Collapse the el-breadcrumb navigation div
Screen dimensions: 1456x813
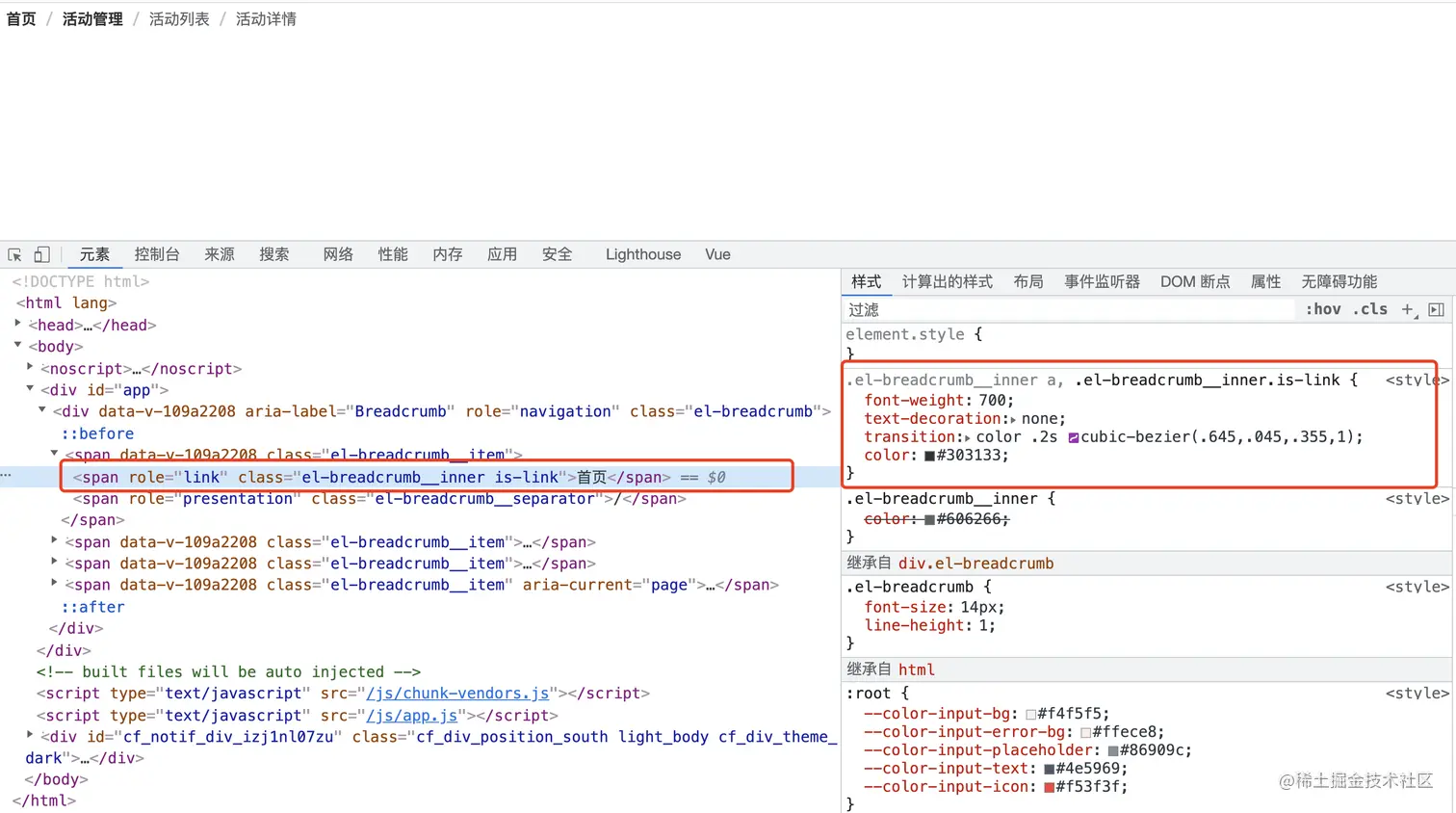pyautogui.click(x=42, y=411)
